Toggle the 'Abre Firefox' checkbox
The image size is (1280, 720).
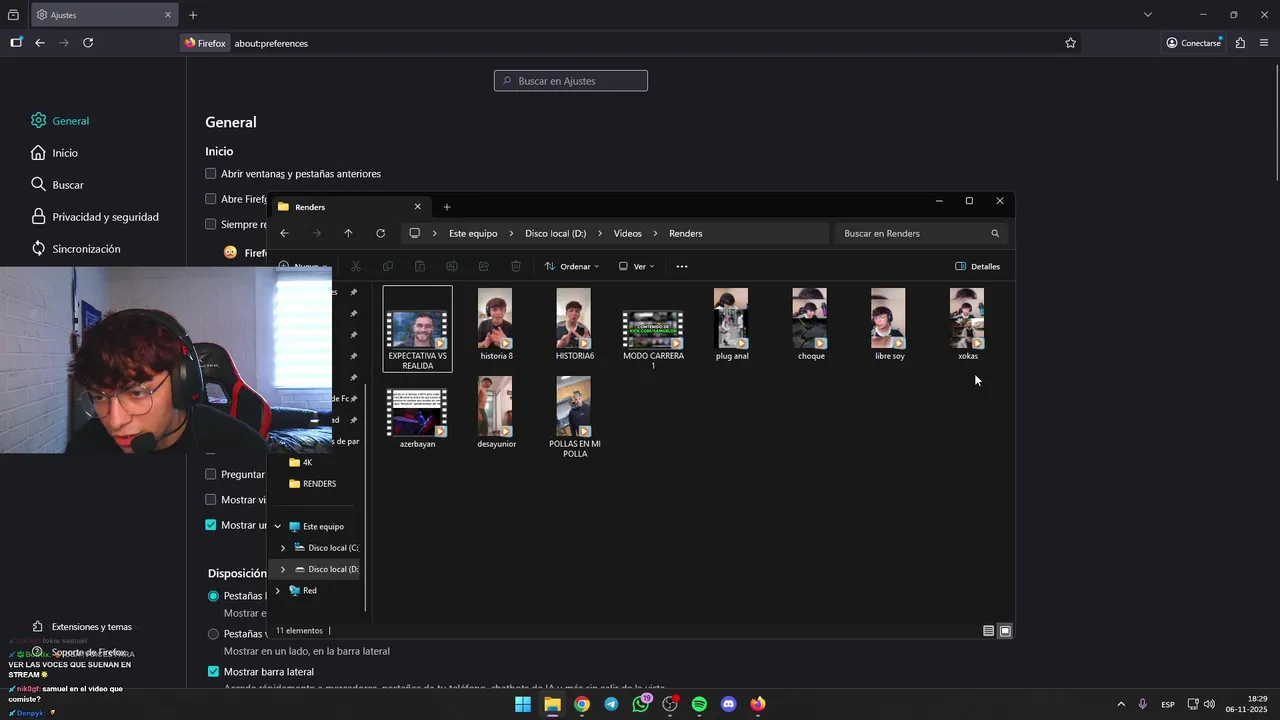210,199
